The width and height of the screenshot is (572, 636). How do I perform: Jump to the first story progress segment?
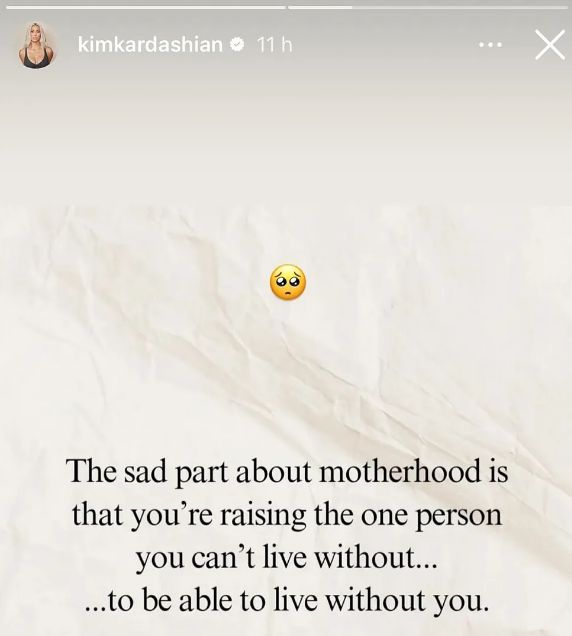point(146,7)
